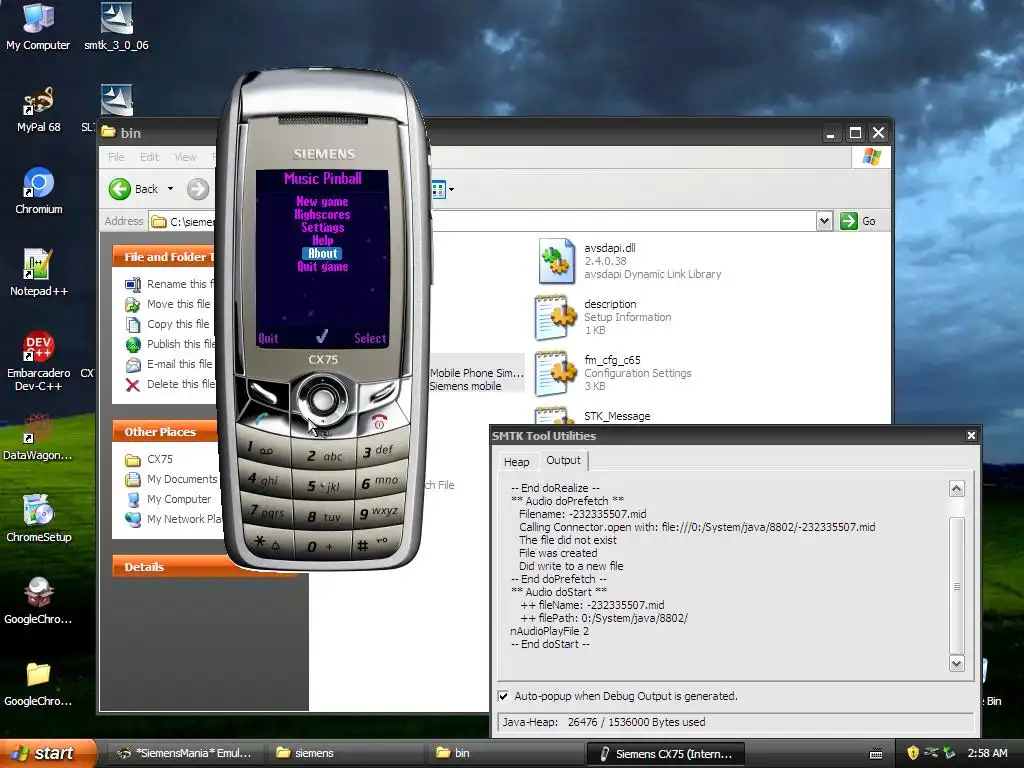This screenshot has height=768, width=1024.
Task: Toggle Auto-popup when Debug Output checkbox
Action: point(504,696)
